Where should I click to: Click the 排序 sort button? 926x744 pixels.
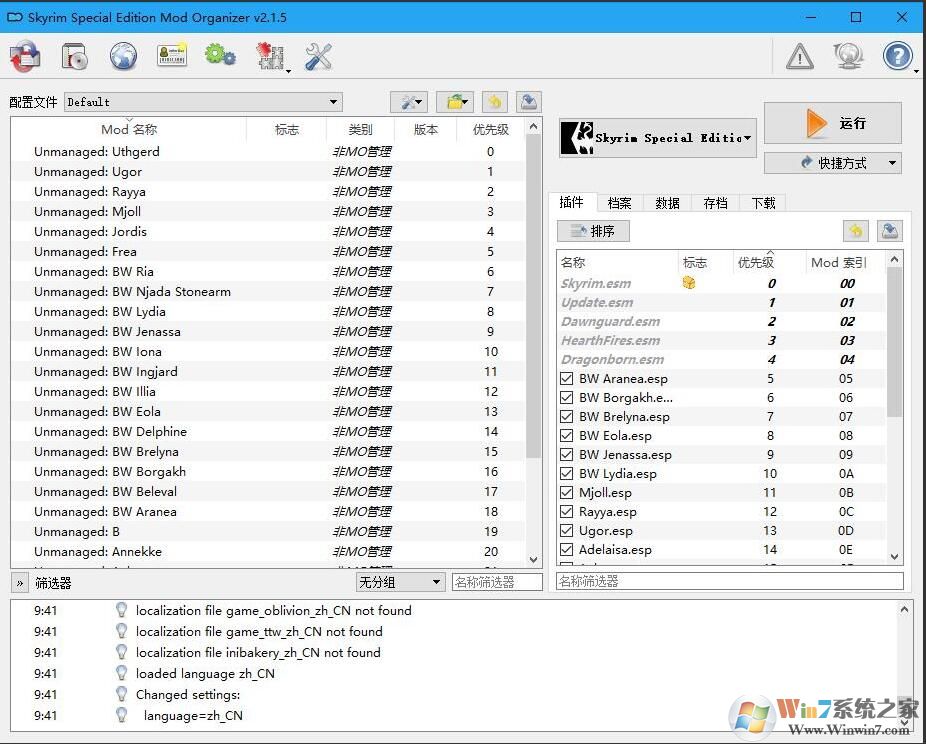pyautogui.click(x=593, y=231)
